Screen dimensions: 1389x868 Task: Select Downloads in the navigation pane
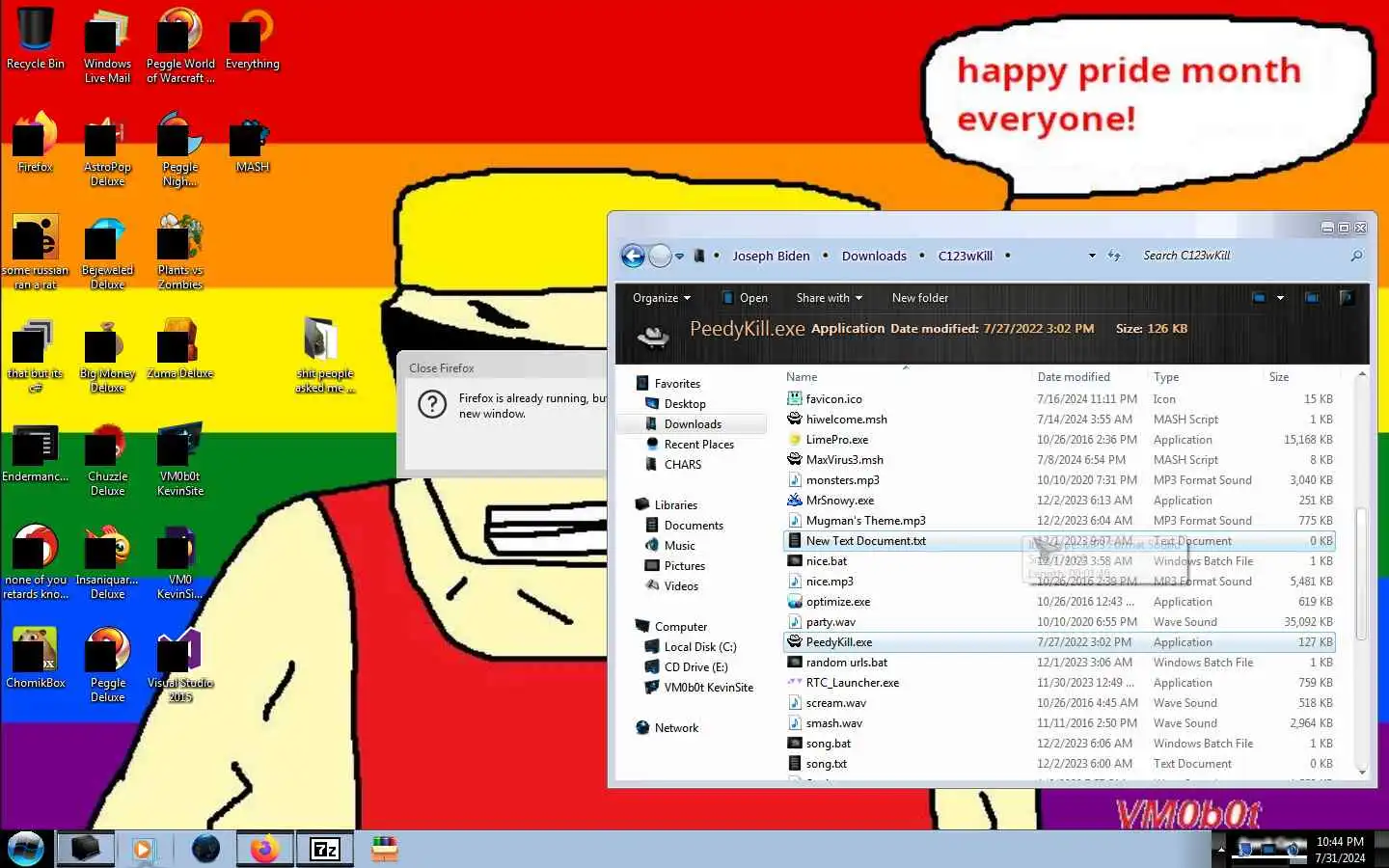(693, 423)
